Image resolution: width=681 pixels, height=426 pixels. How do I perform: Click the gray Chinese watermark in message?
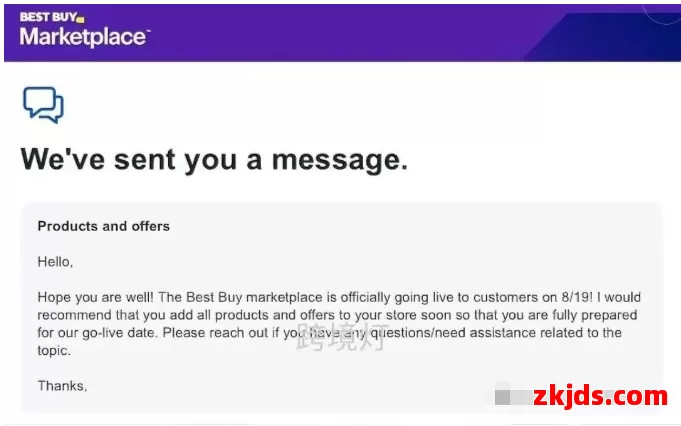342,337
